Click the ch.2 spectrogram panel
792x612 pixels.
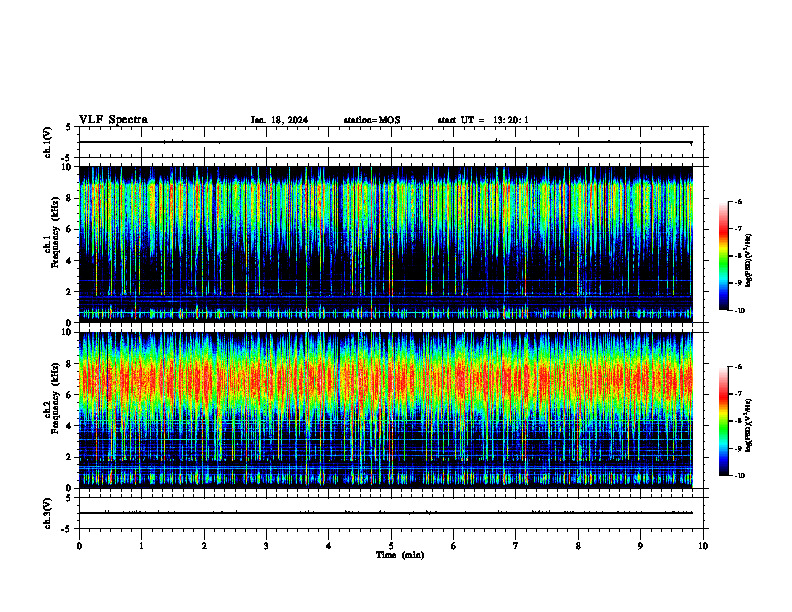pos(385,410)
